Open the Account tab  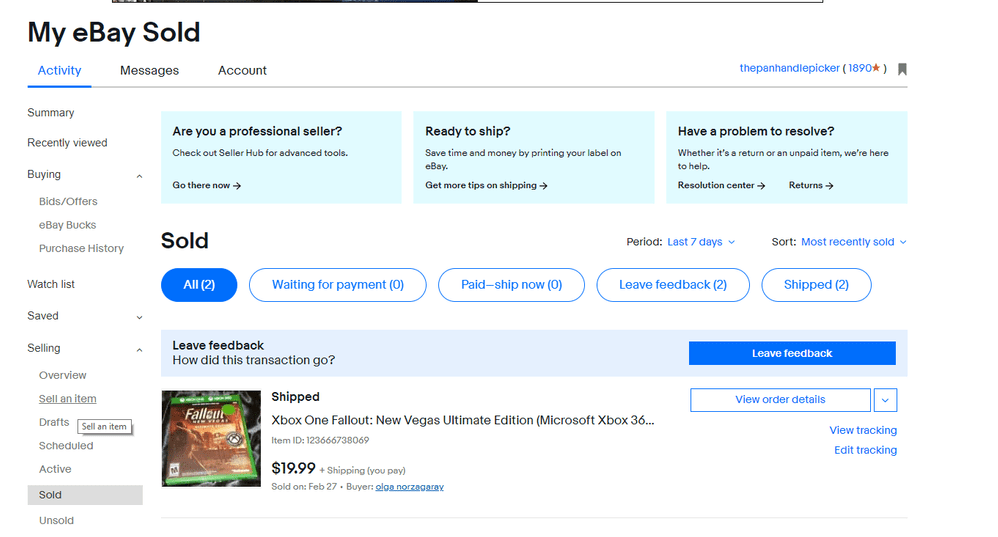242,71
